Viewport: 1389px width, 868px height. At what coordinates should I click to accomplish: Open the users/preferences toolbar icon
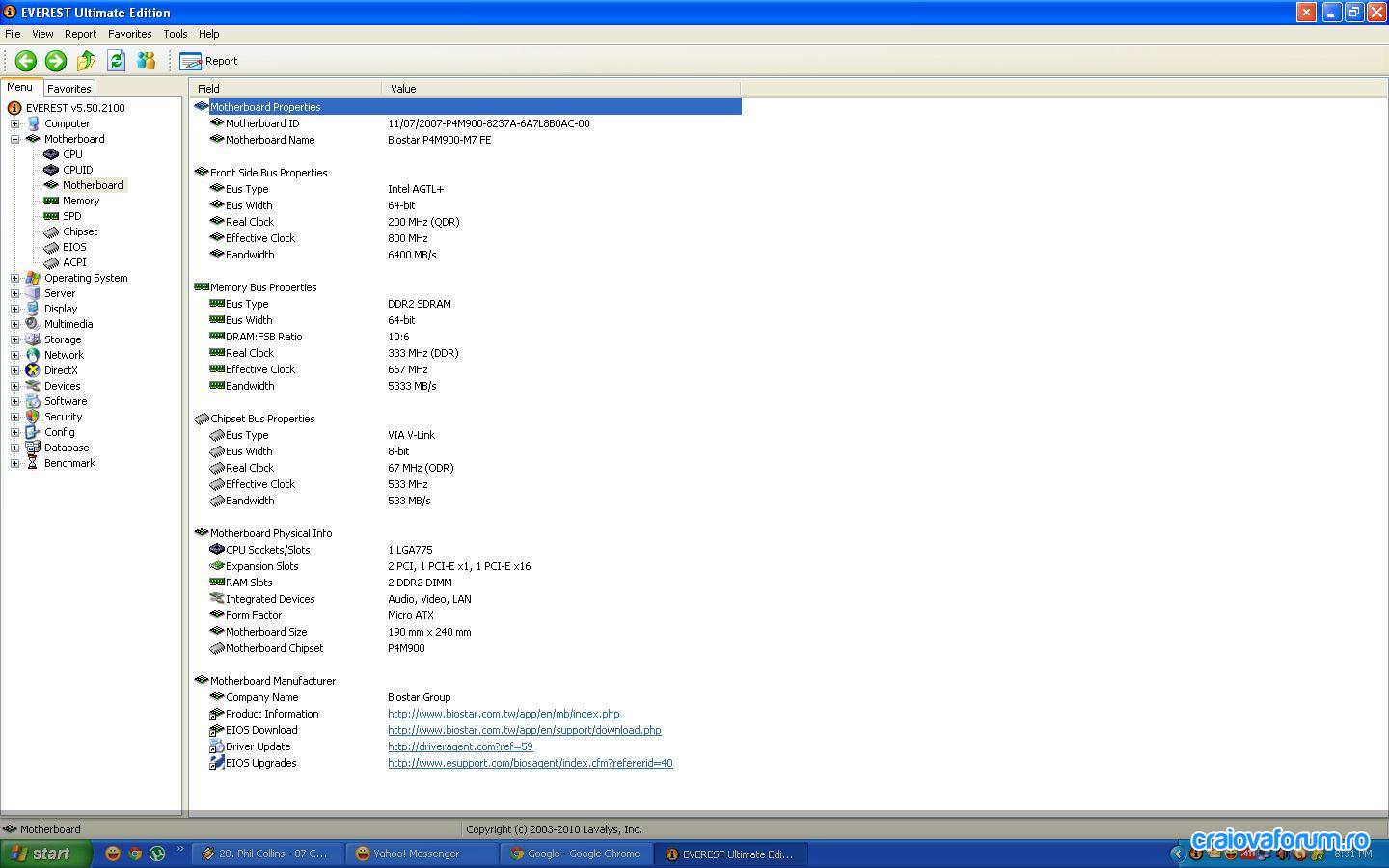point(146,61)
